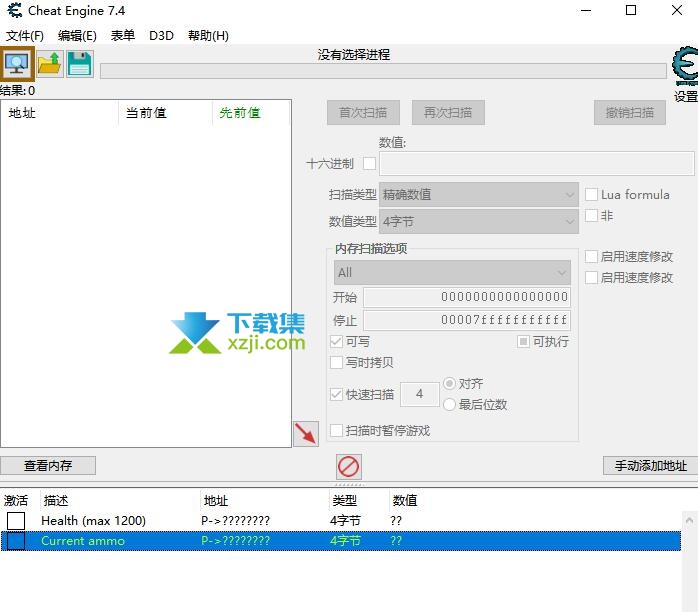Viewport: 698px width, 612px height.
Task: Click address table scrollbar up arrow
Action: [x=689, y=520]
